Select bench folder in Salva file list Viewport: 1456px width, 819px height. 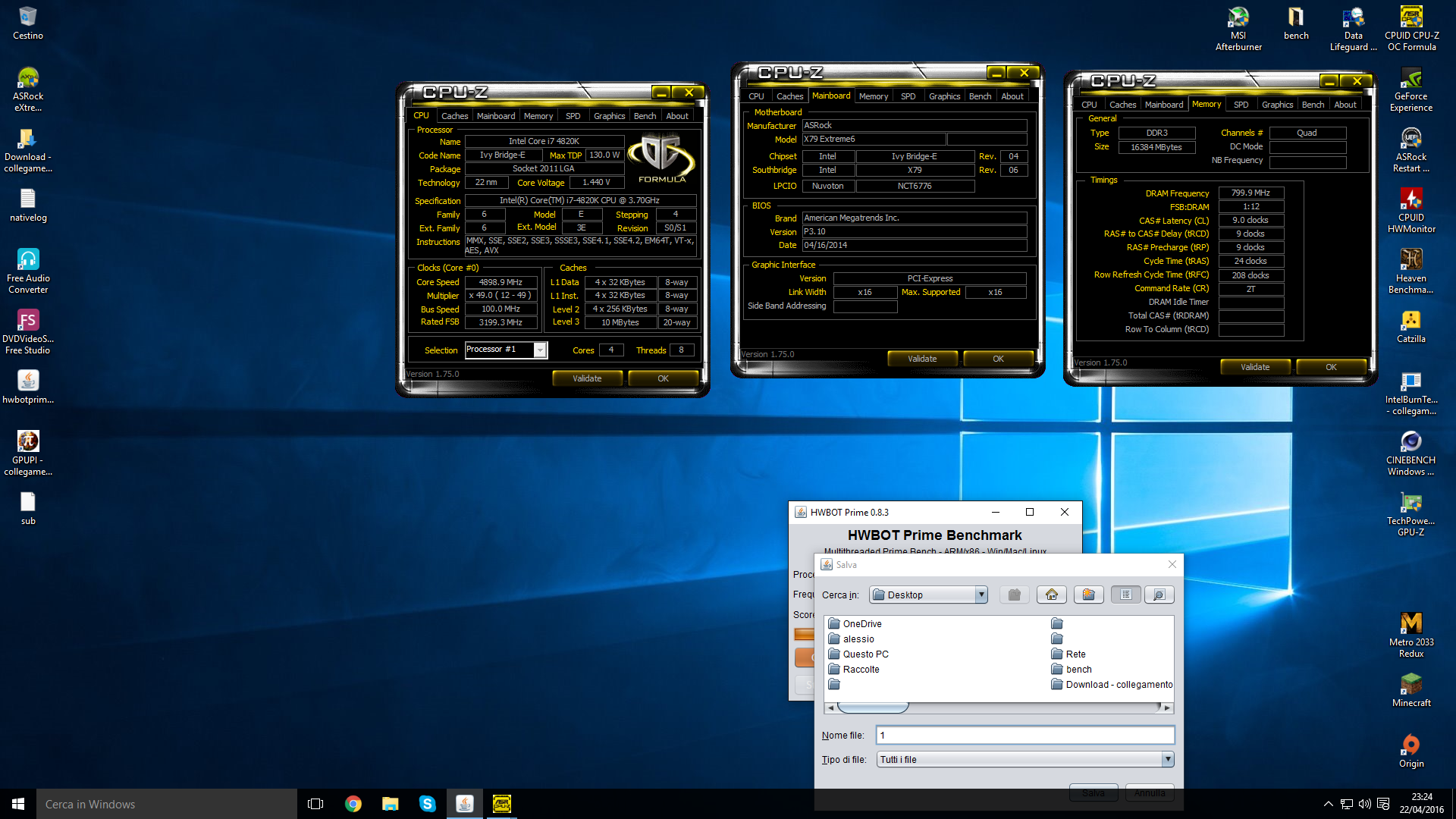1072,669
